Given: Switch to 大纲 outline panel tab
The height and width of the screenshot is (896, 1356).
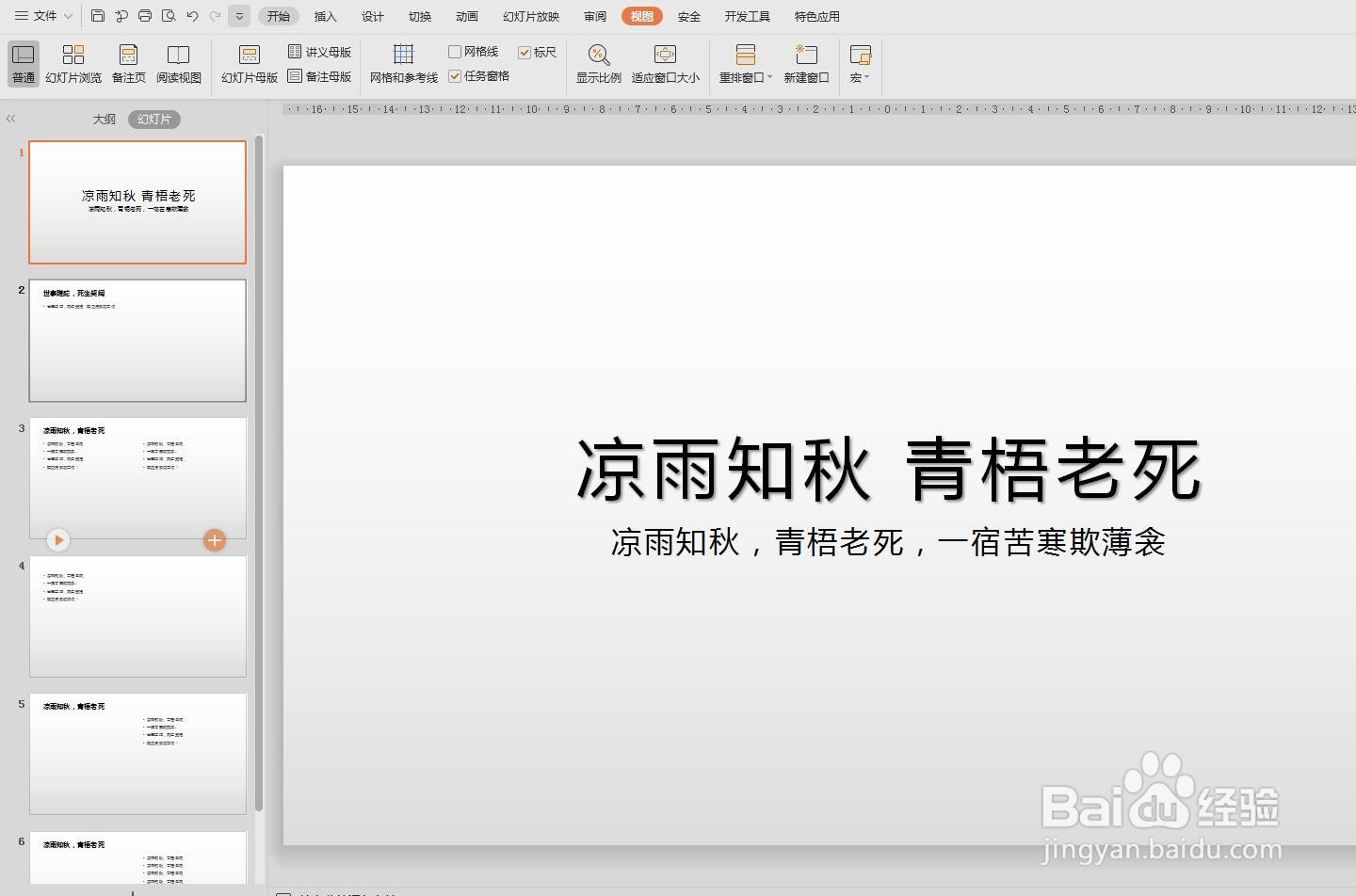Looking at the screenshot, I should coord(105,120).
